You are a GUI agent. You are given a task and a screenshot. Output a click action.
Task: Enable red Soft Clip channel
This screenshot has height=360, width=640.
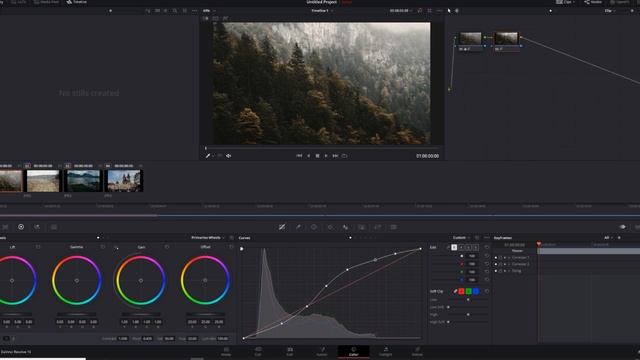click(x=461, y=291)
